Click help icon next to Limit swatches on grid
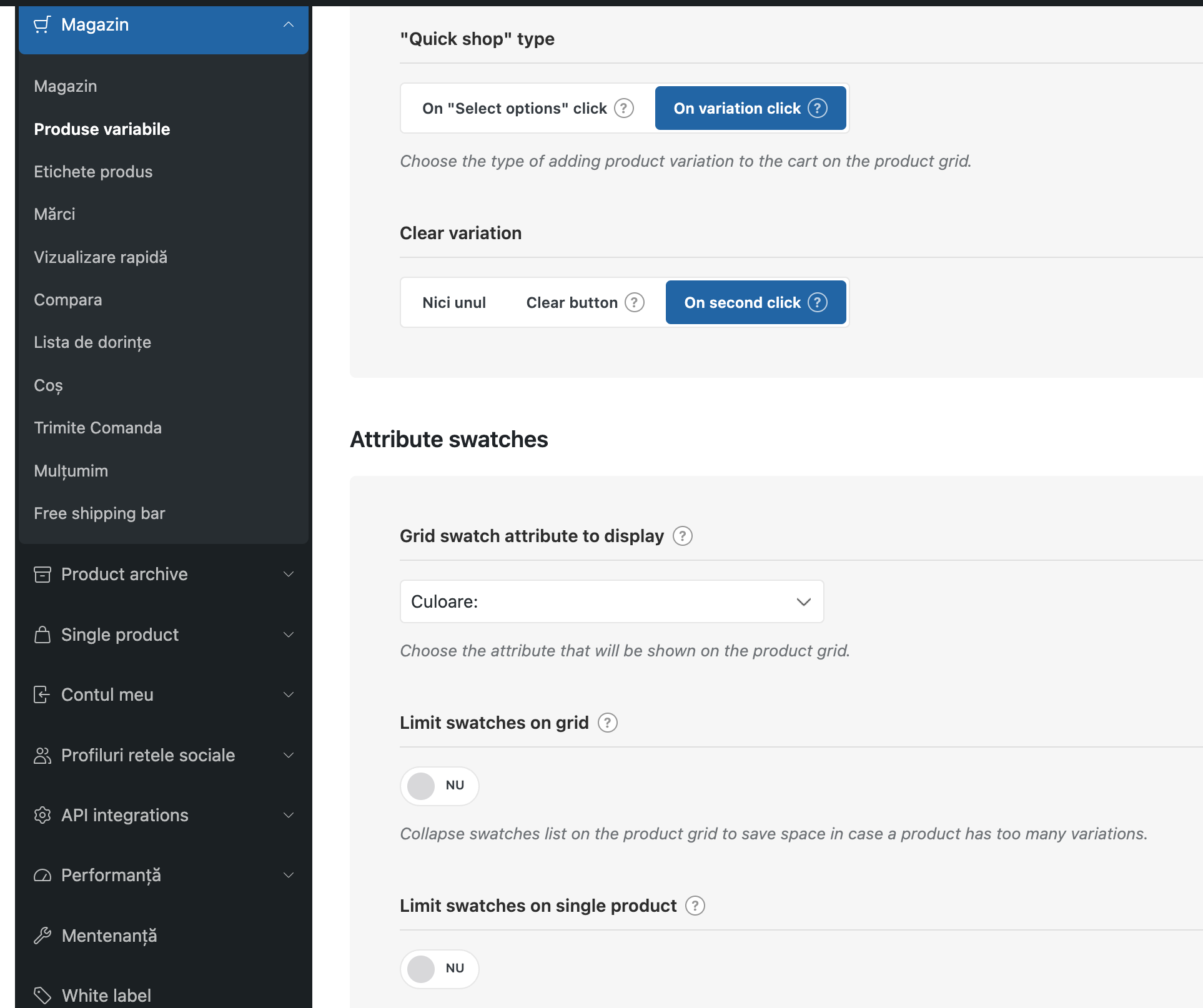Screen dimensions: 1203x1008 [x=607, y=723]
